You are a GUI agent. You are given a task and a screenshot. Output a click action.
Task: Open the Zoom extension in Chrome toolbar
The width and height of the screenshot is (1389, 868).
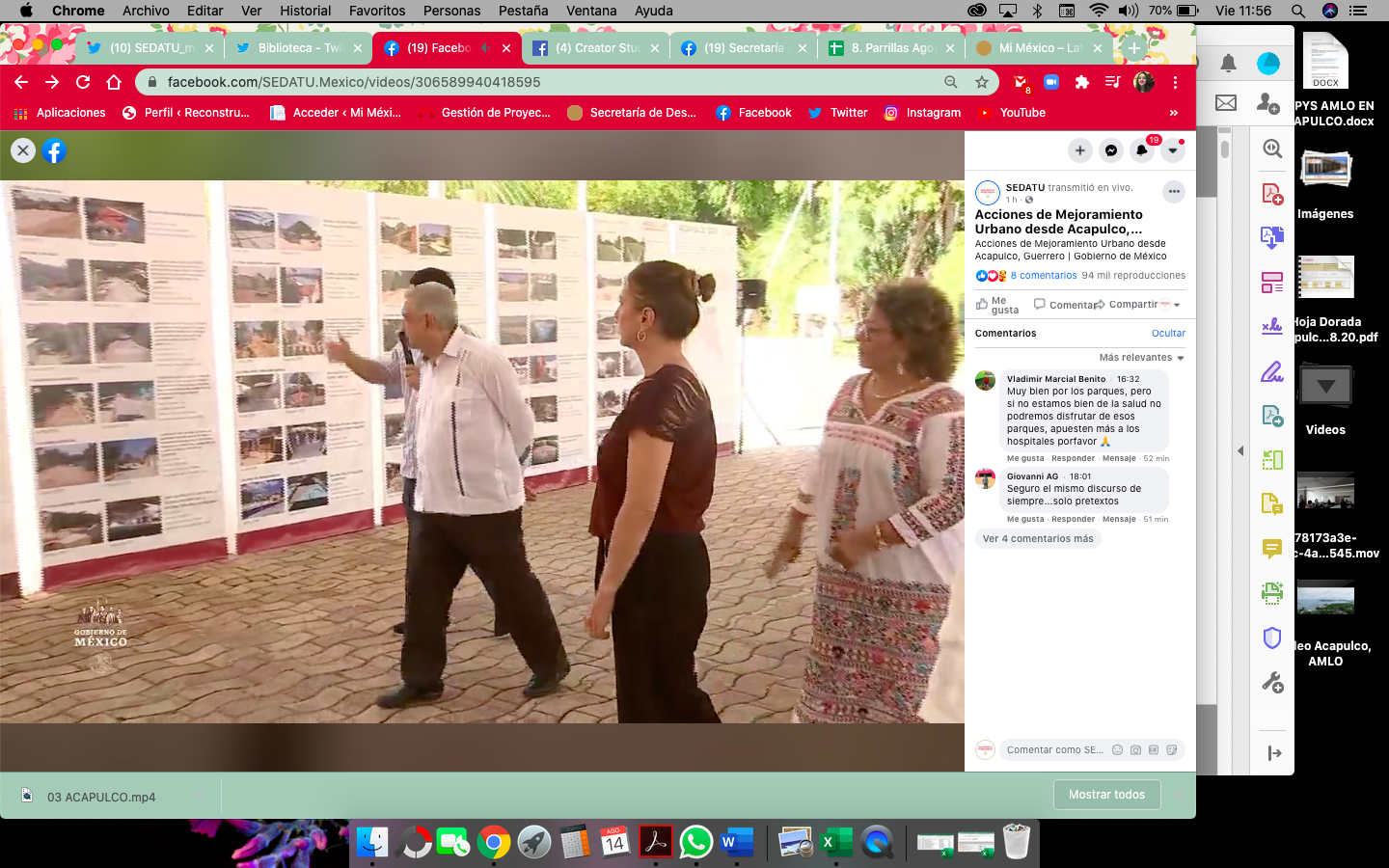tap(1051, 82)
